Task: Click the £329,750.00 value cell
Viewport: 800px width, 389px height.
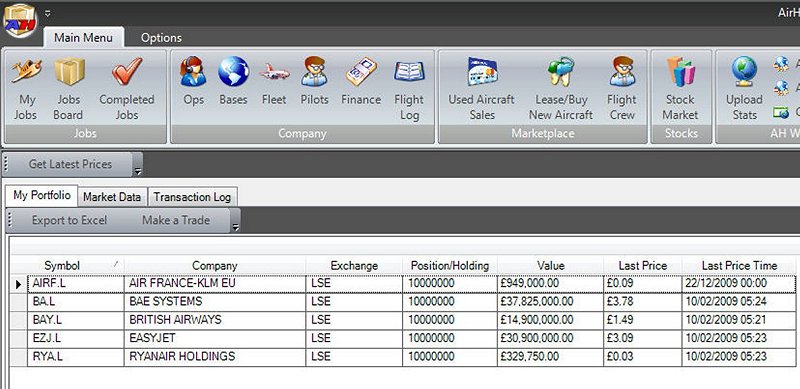Action: pyautogui.click(x=551, y=357)
